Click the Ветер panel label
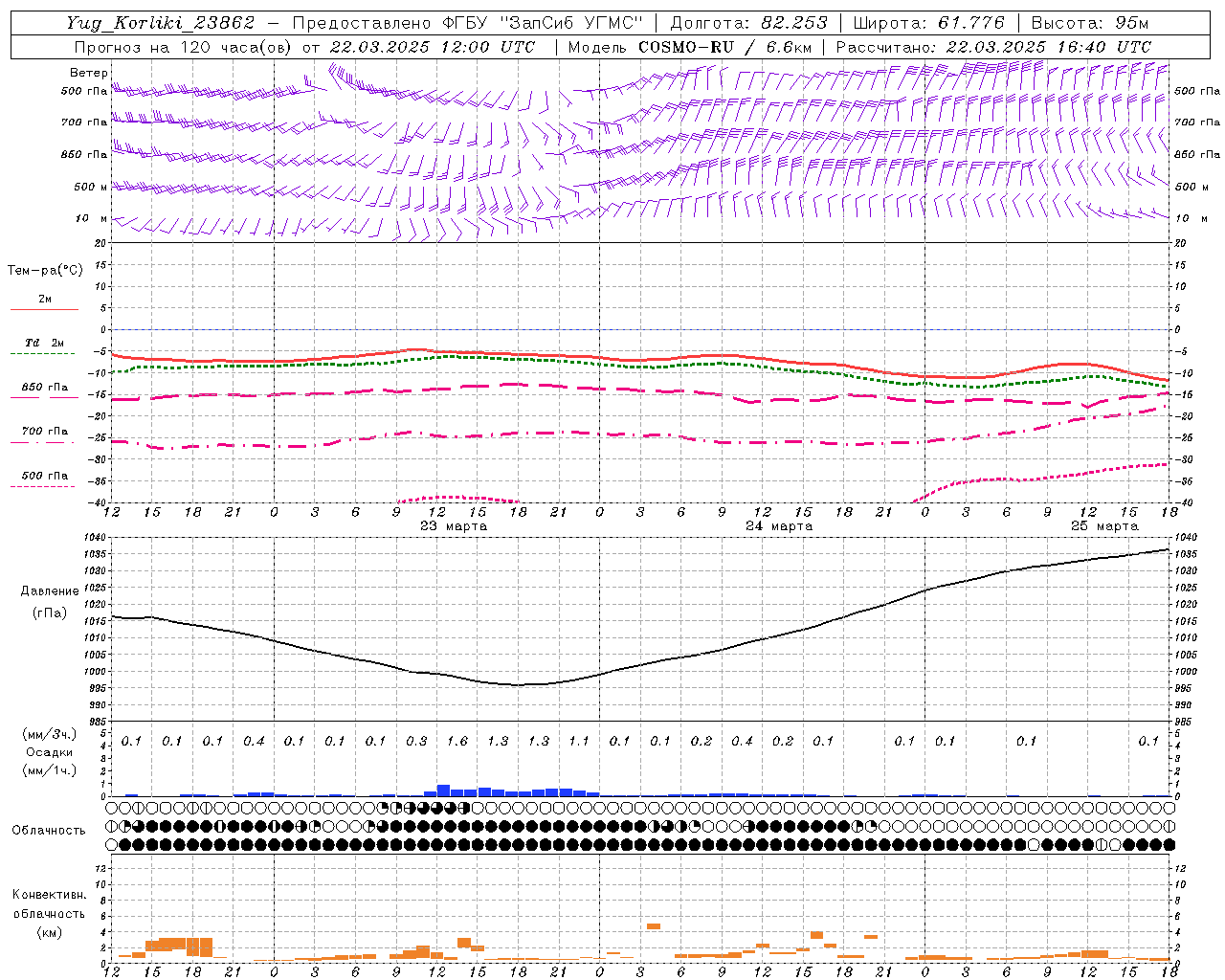1225x980 pixels. [88, 73]
